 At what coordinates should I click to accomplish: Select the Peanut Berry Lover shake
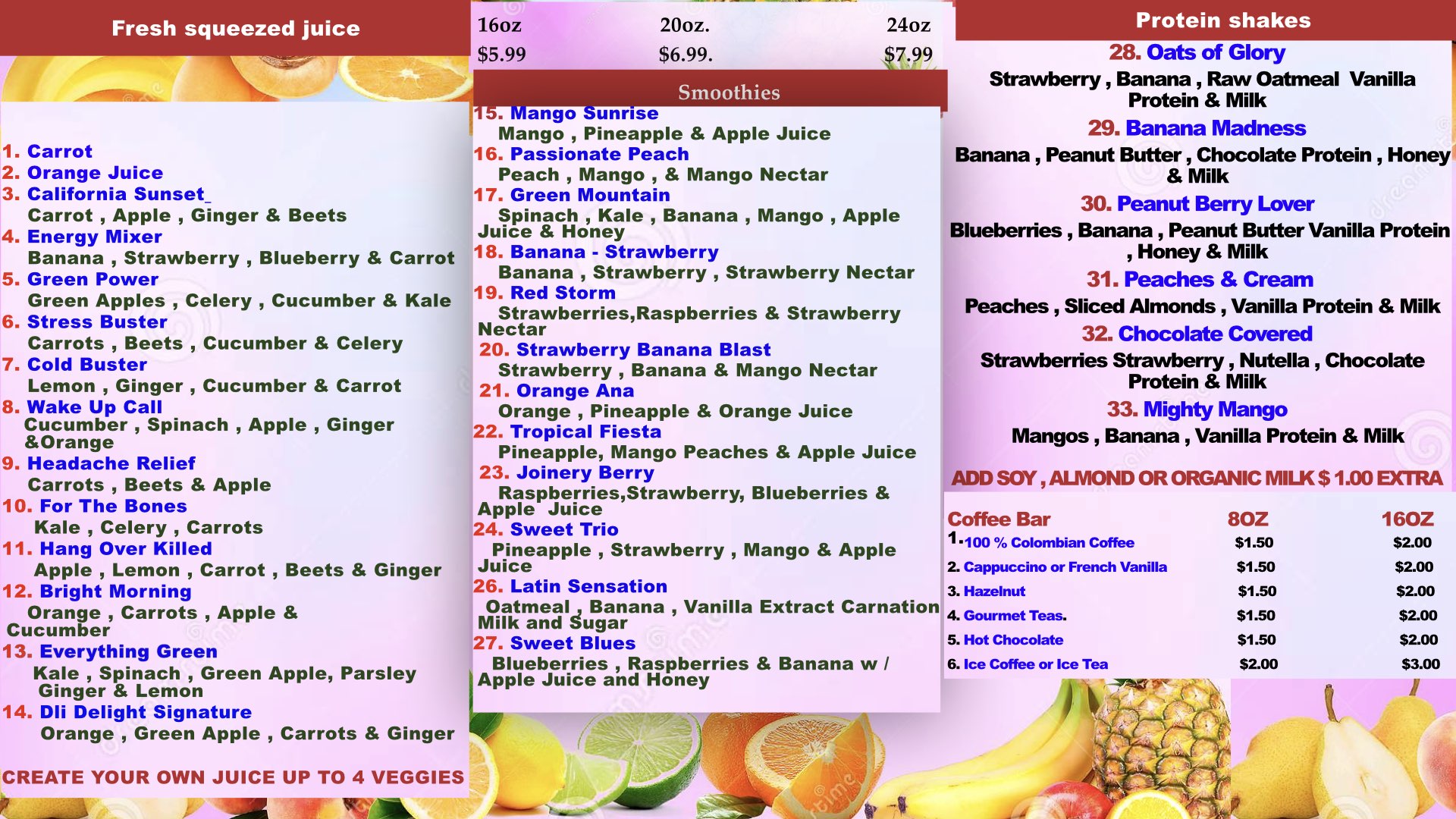(1214, 204)
